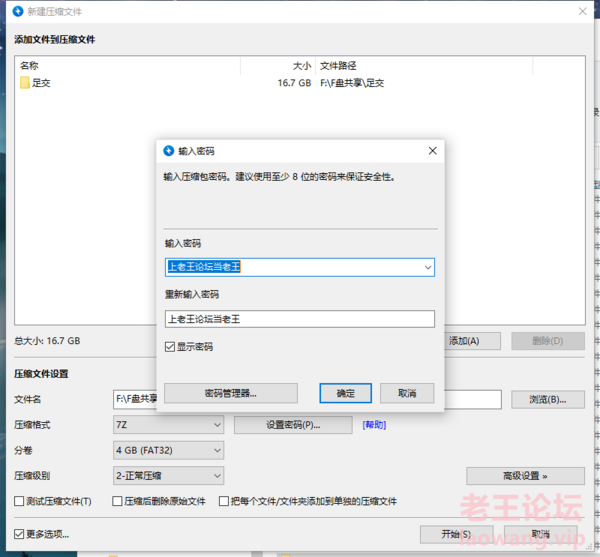The width and height of the screenshot is (600, 557).
Task: Click the 添加(A) button
Action: [472, 341]
